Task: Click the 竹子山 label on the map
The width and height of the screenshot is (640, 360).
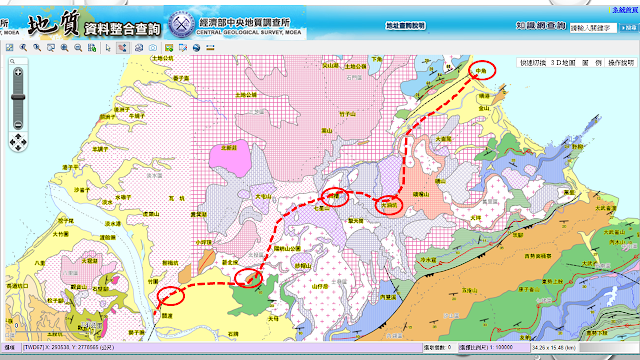Action: [x=347, y=114]
